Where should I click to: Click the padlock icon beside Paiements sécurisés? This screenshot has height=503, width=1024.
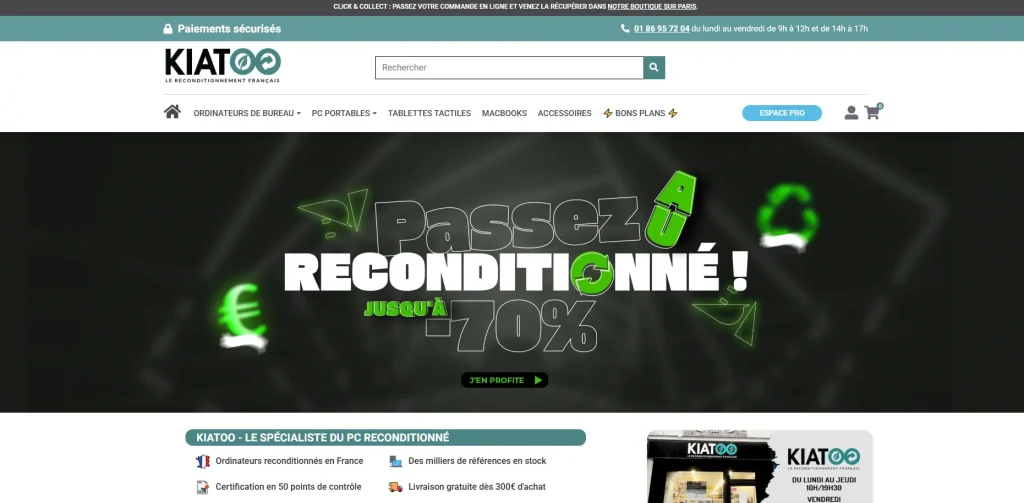[x=168, y=29]
